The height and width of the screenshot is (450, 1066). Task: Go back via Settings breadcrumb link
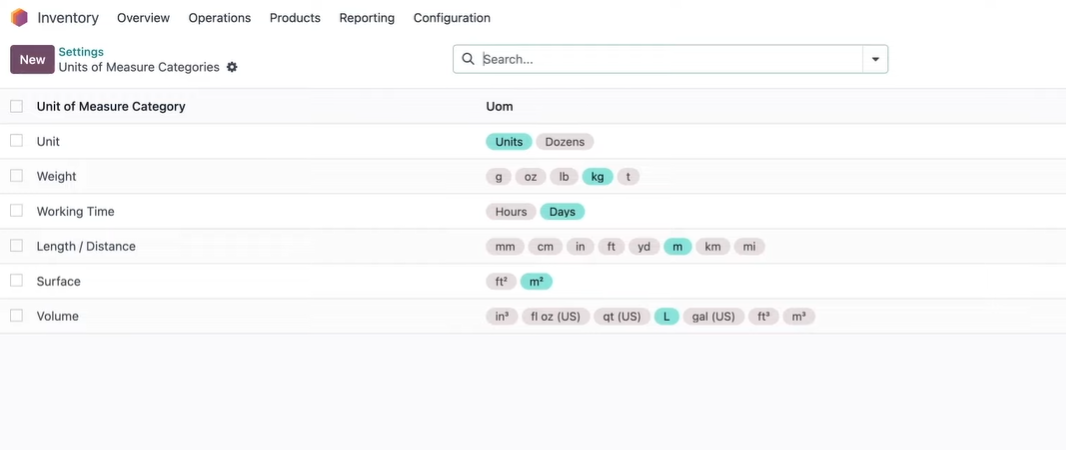pyautogui.click(x=81, y=52)
